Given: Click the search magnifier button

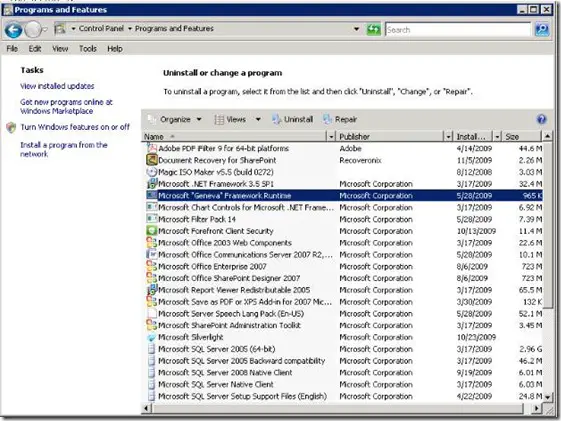Looking at the screenshot, I should [x=542, y=29].
